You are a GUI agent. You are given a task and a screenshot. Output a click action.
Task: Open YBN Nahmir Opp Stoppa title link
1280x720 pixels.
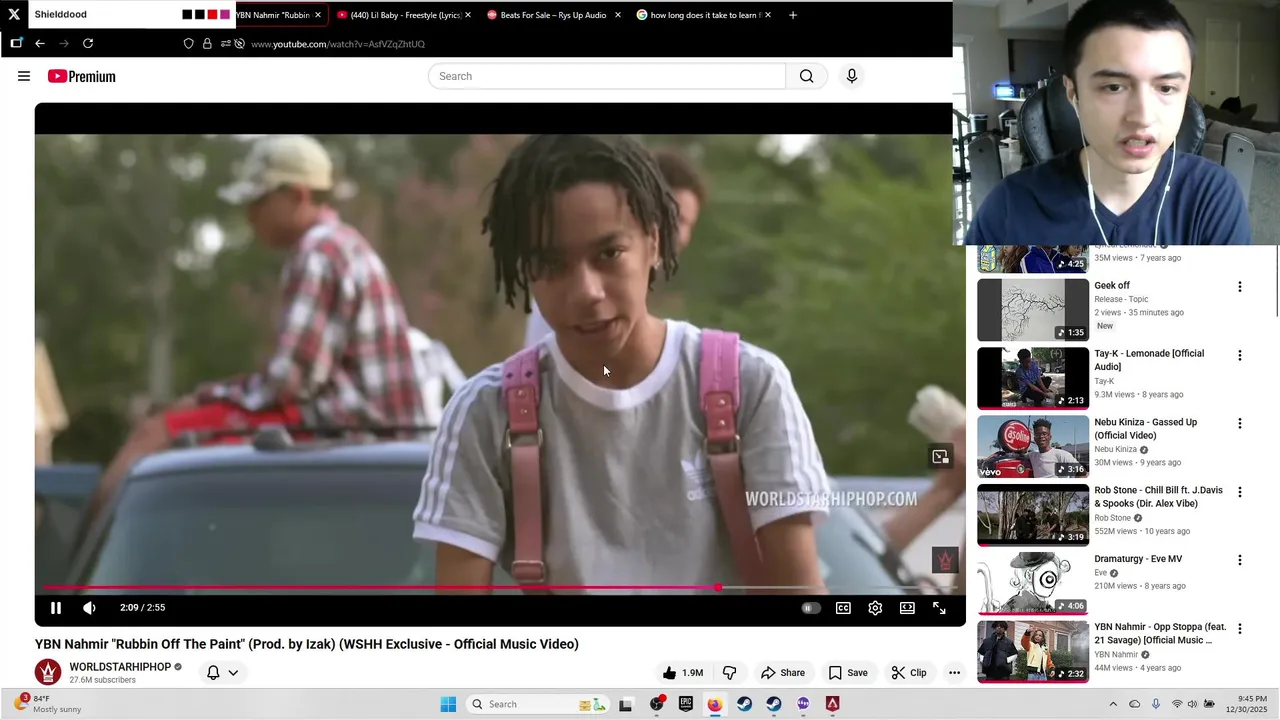[x=1160, y=634]
